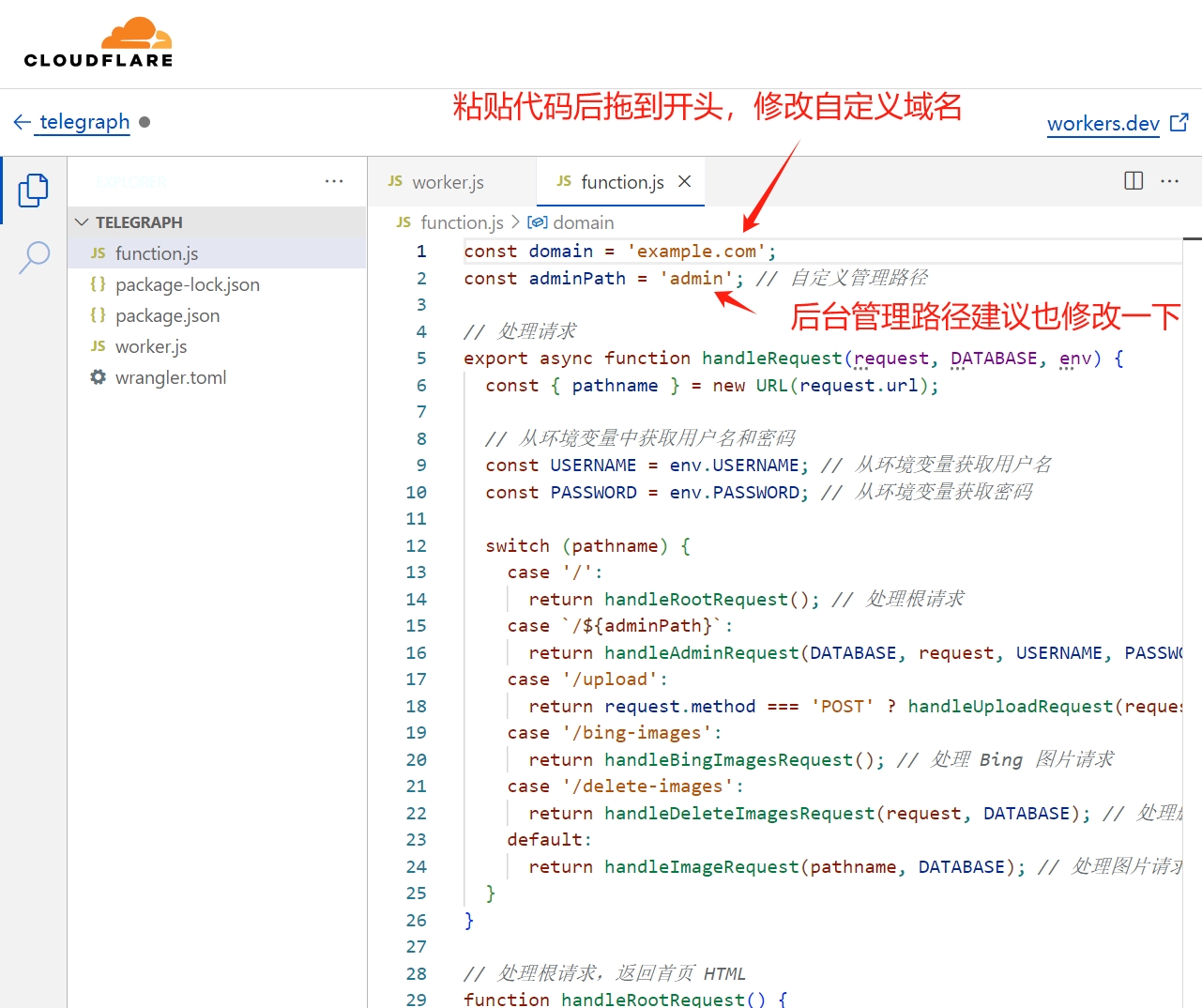Click the Cloudflare logo

coord(99,42)
